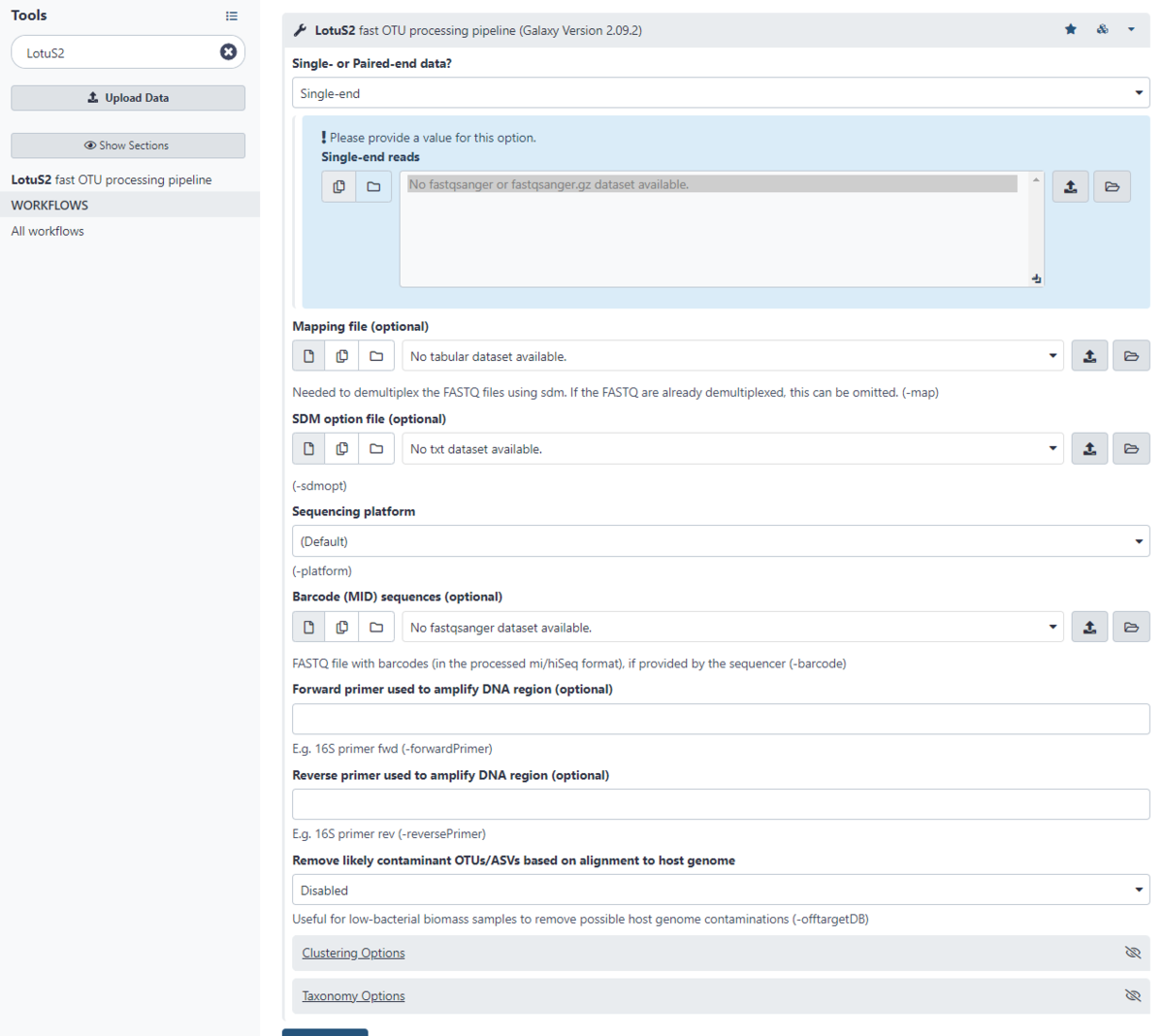Open the tool options caret menu
Viewport: 1164px width, 1036px height.
[x=1131, y=29]
